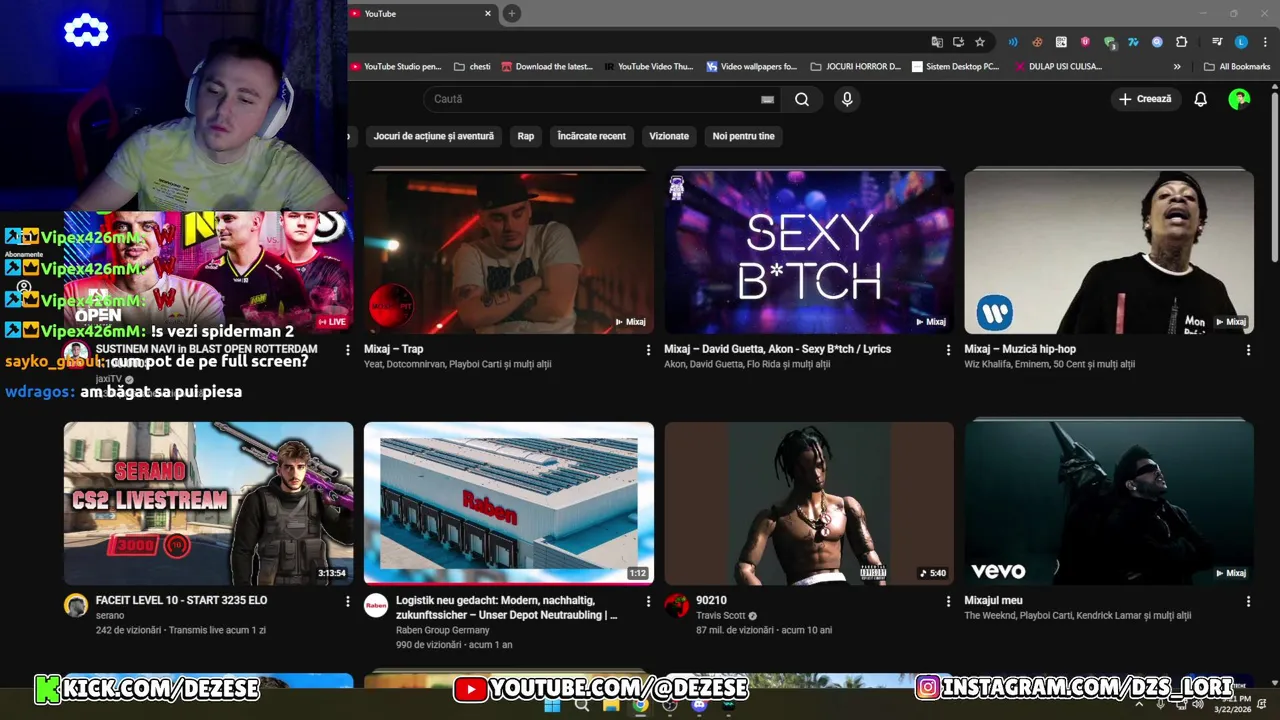This screenshot has width=1280, height=720.
Task: Open options menu for Mixajul meu
Action: tap(1248, 601)
